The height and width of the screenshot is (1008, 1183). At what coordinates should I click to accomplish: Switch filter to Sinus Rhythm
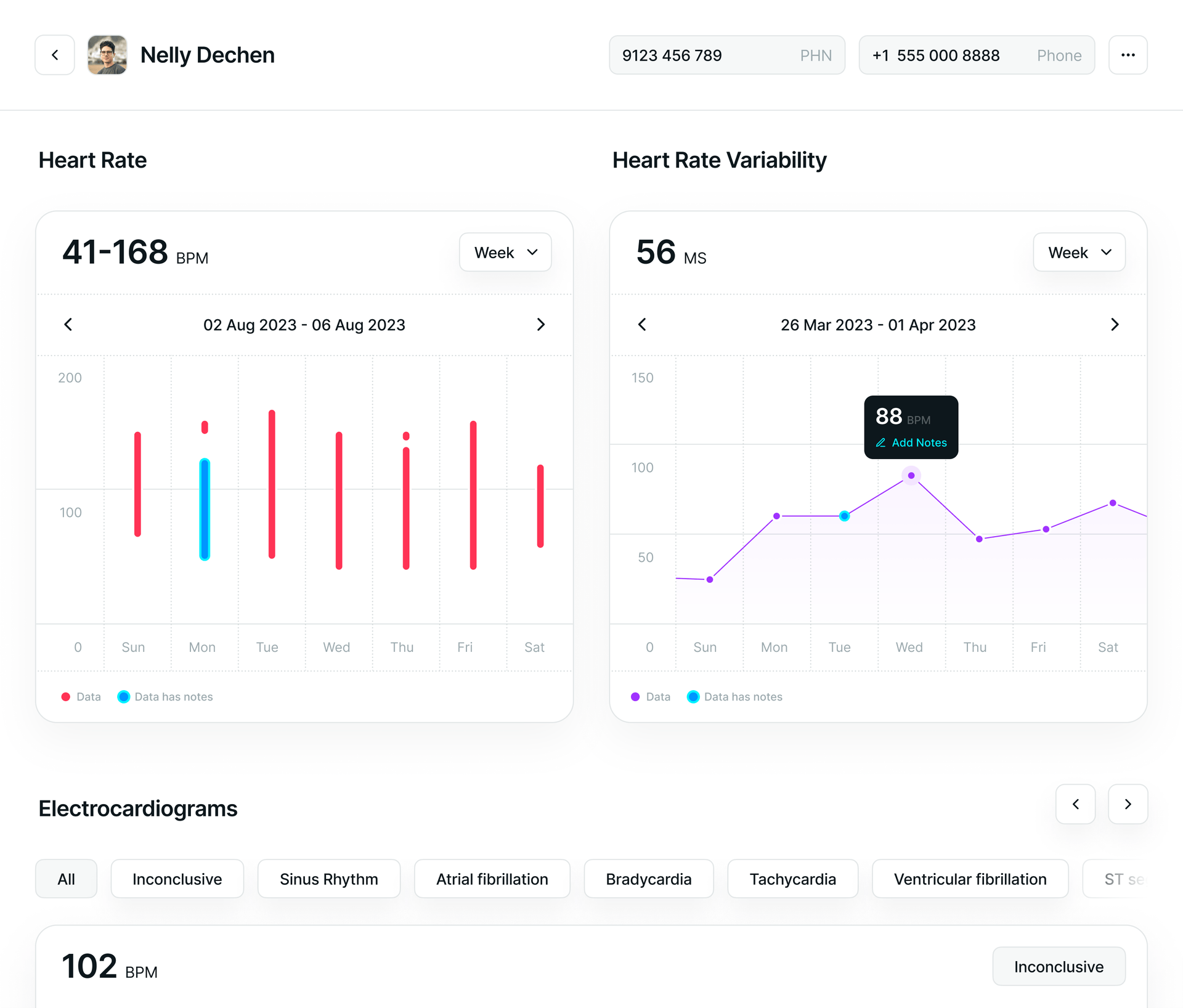329,879
